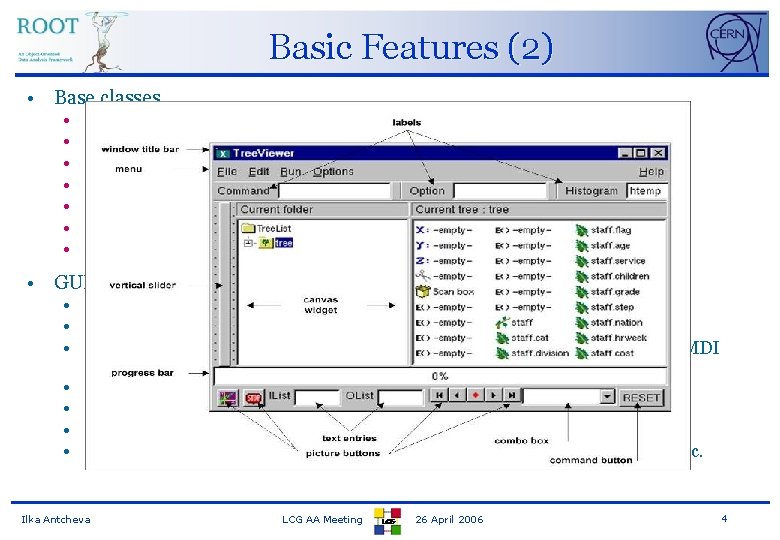Click the 0% progress bar
This screenshot has width=780, height=540.
pos(440,376)
